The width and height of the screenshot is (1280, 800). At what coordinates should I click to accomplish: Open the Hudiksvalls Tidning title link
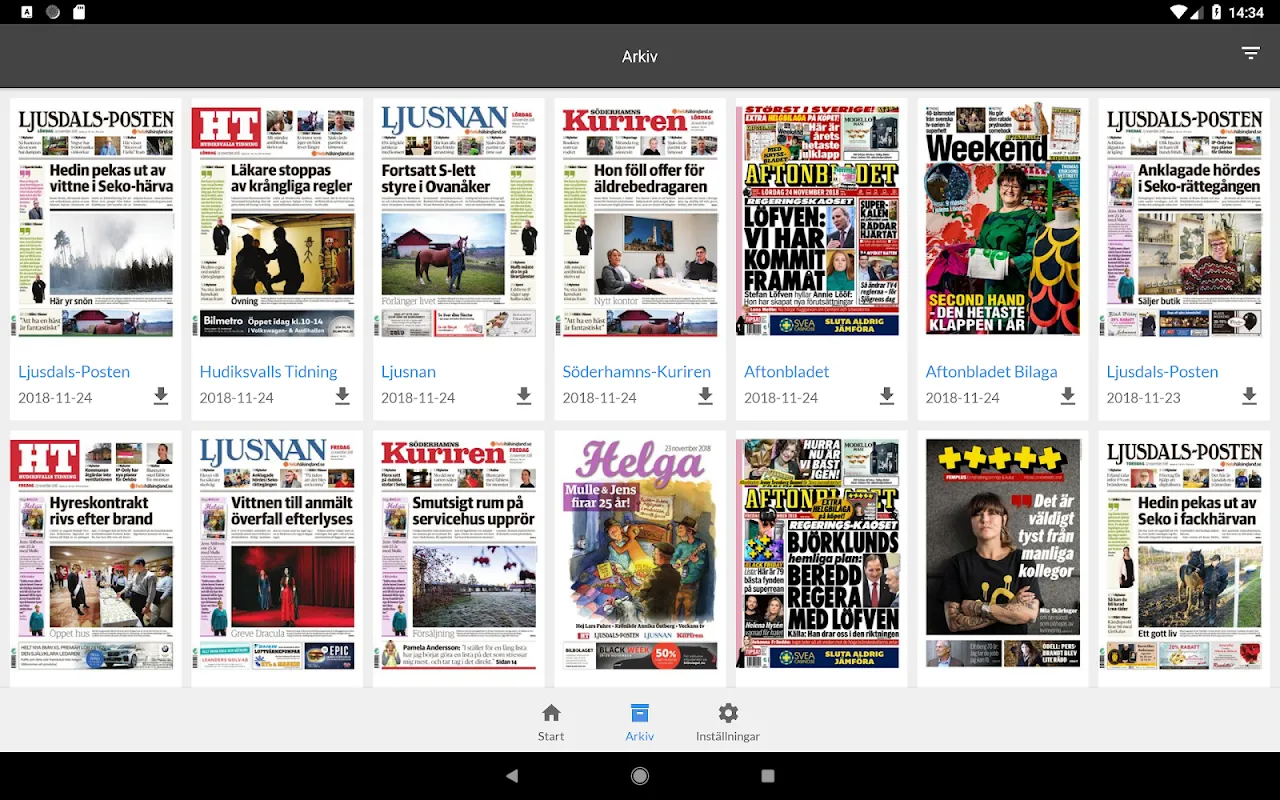pyautogui.click(x=268, y=371)
